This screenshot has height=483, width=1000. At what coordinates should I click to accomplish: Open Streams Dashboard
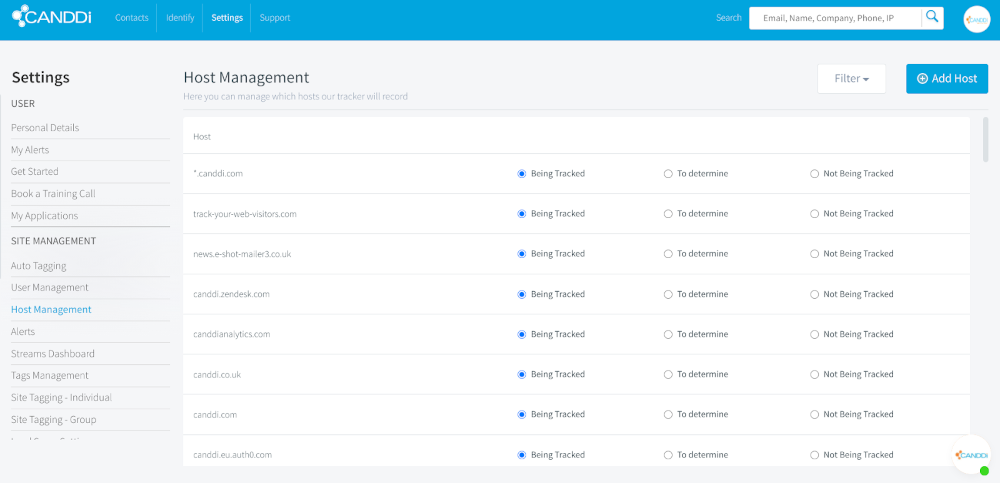pos(53,353)
